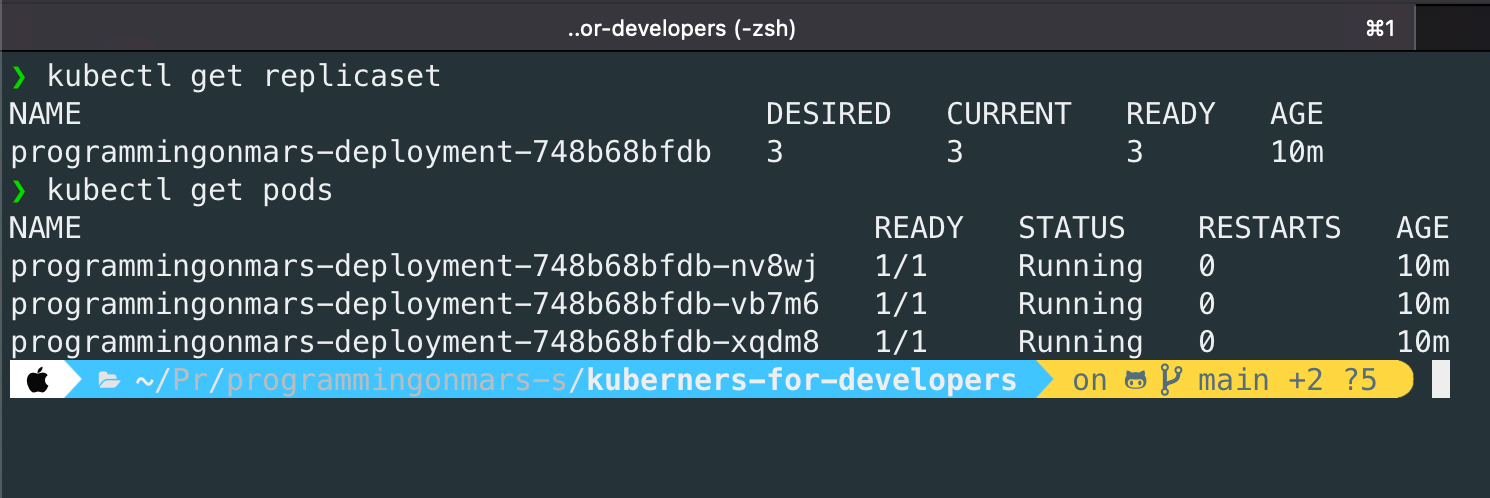Click the git branch icon before main
This screenshot has width=1490, height=498.
pos(1169,381)
